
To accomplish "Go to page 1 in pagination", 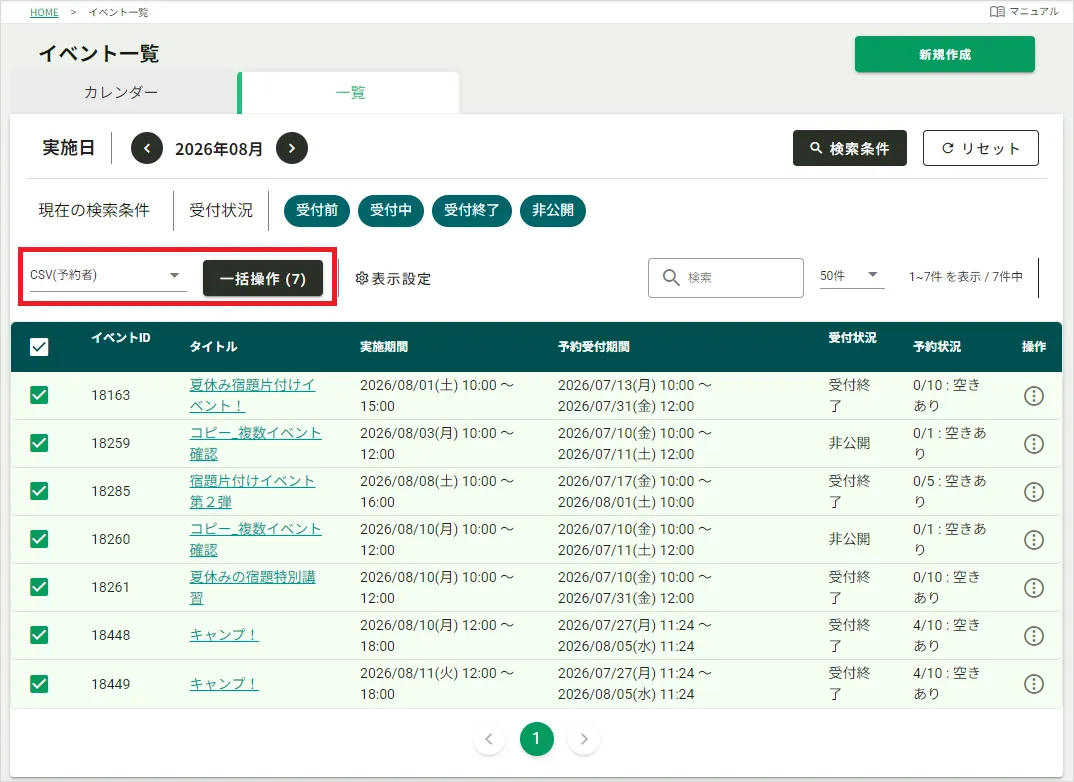I will 536,739.
